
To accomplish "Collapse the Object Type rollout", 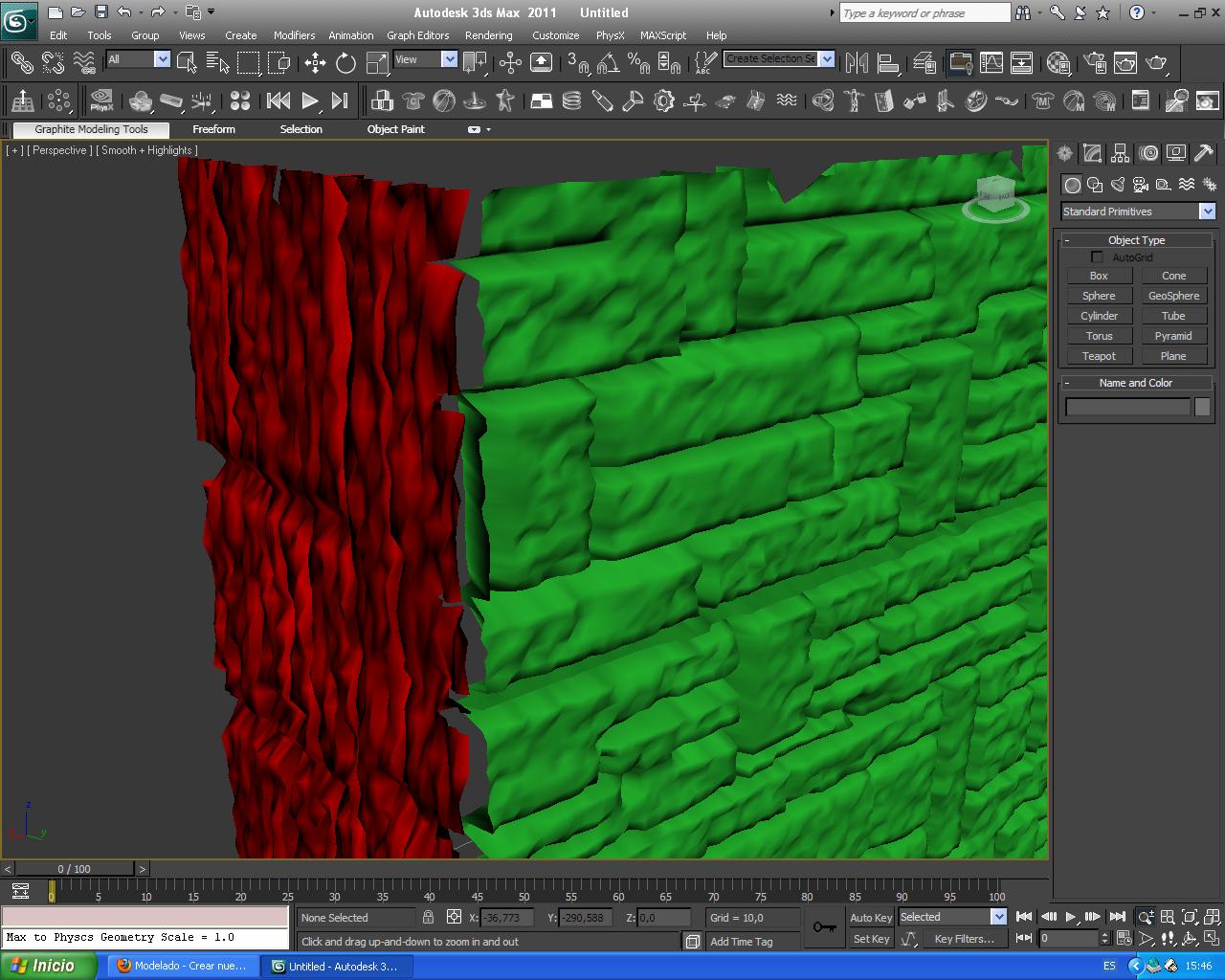I will pos(1136,240).
